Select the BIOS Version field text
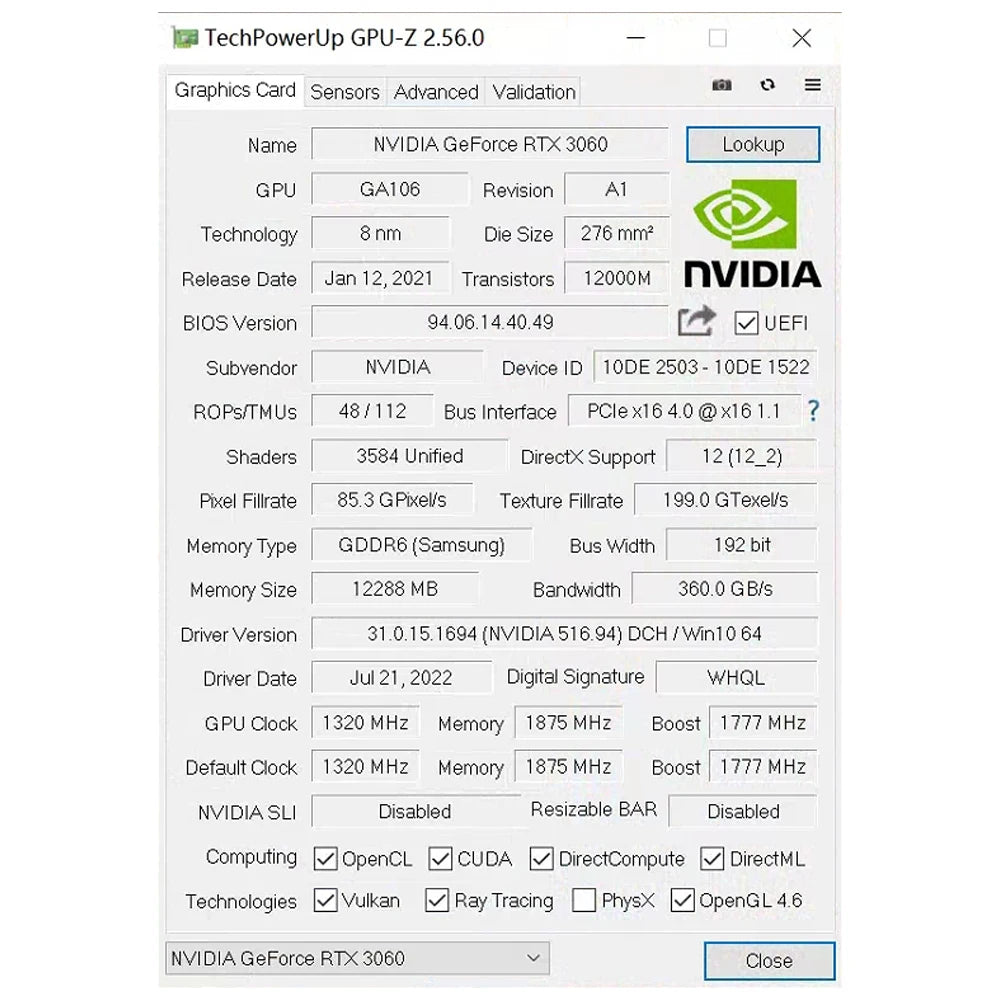 [x=489, y=322]
